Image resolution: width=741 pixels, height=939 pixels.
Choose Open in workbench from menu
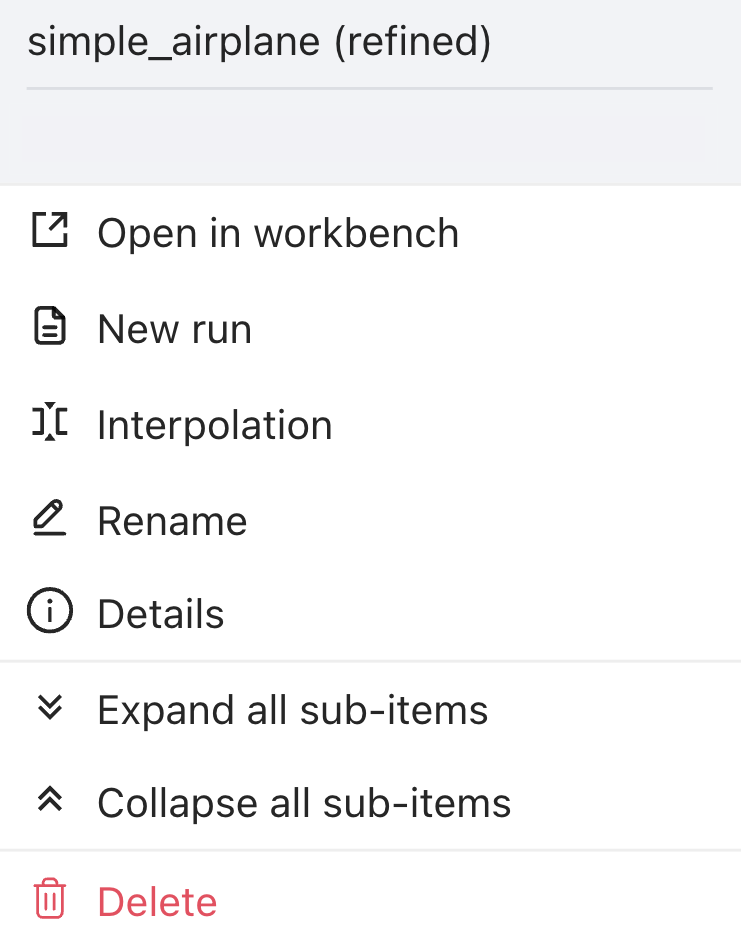277,233
